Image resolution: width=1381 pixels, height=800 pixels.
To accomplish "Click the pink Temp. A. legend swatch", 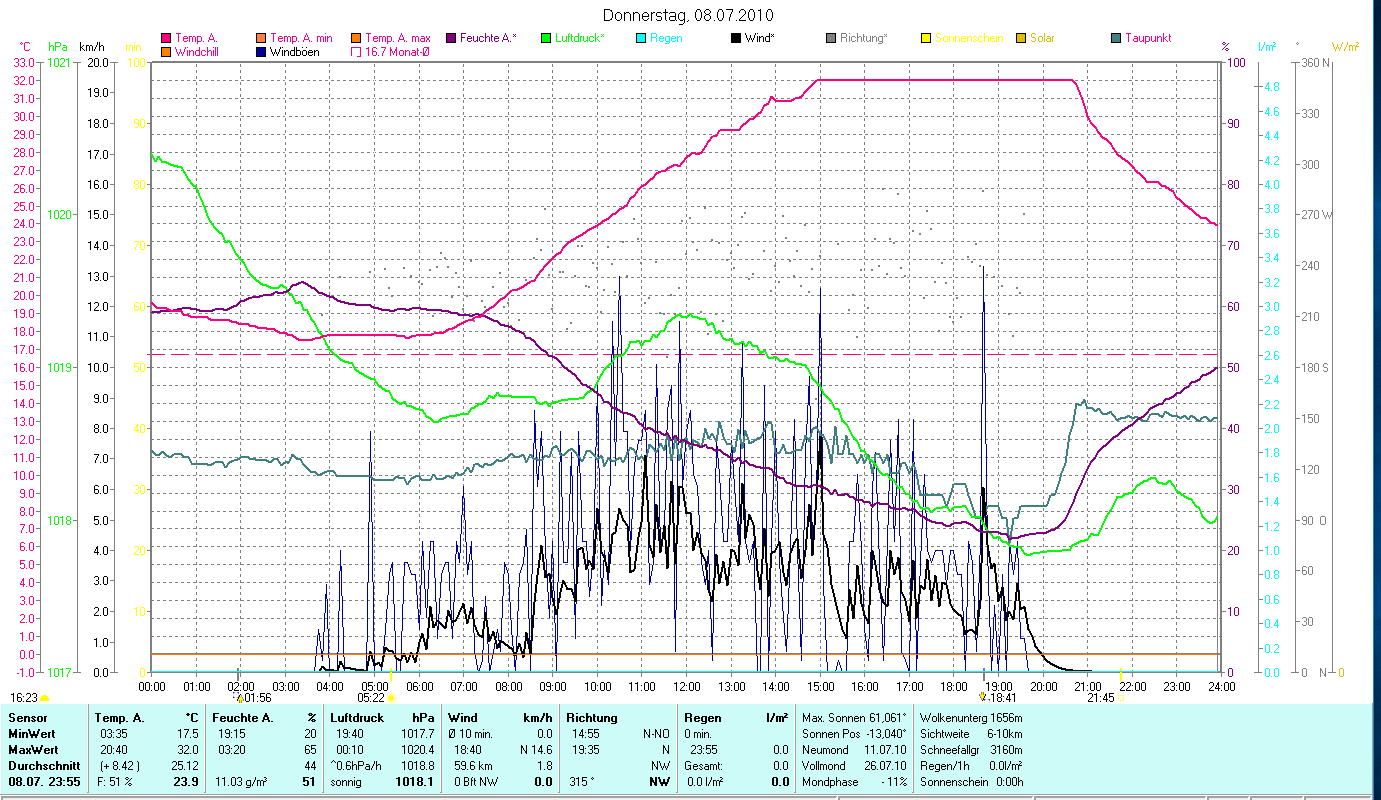I will click(x=166, y=38).
